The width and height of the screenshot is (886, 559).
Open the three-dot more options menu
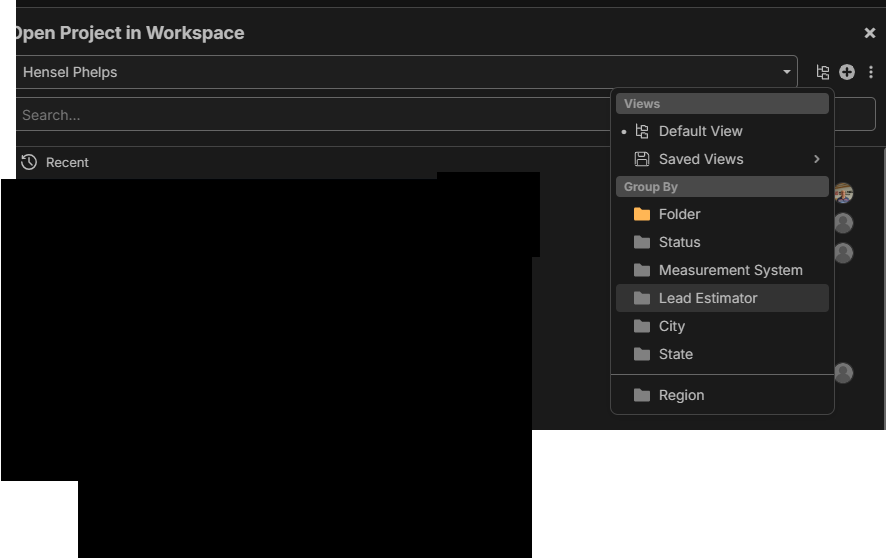(871, 72)
